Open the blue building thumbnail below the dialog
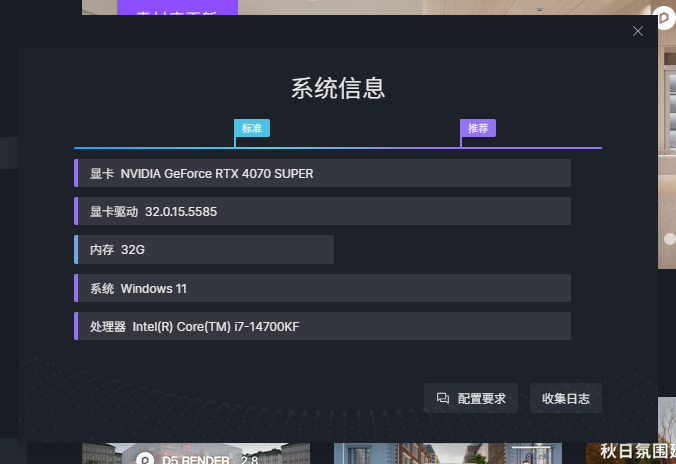 click(448, 454)
